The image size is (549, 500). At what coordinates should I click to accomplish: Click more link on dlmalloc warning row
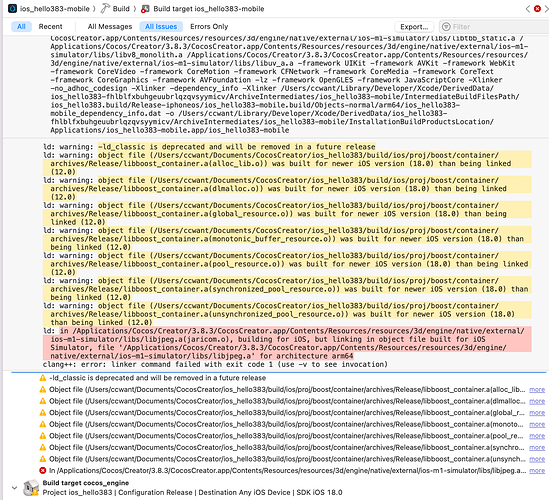click(x=537, y=401)
